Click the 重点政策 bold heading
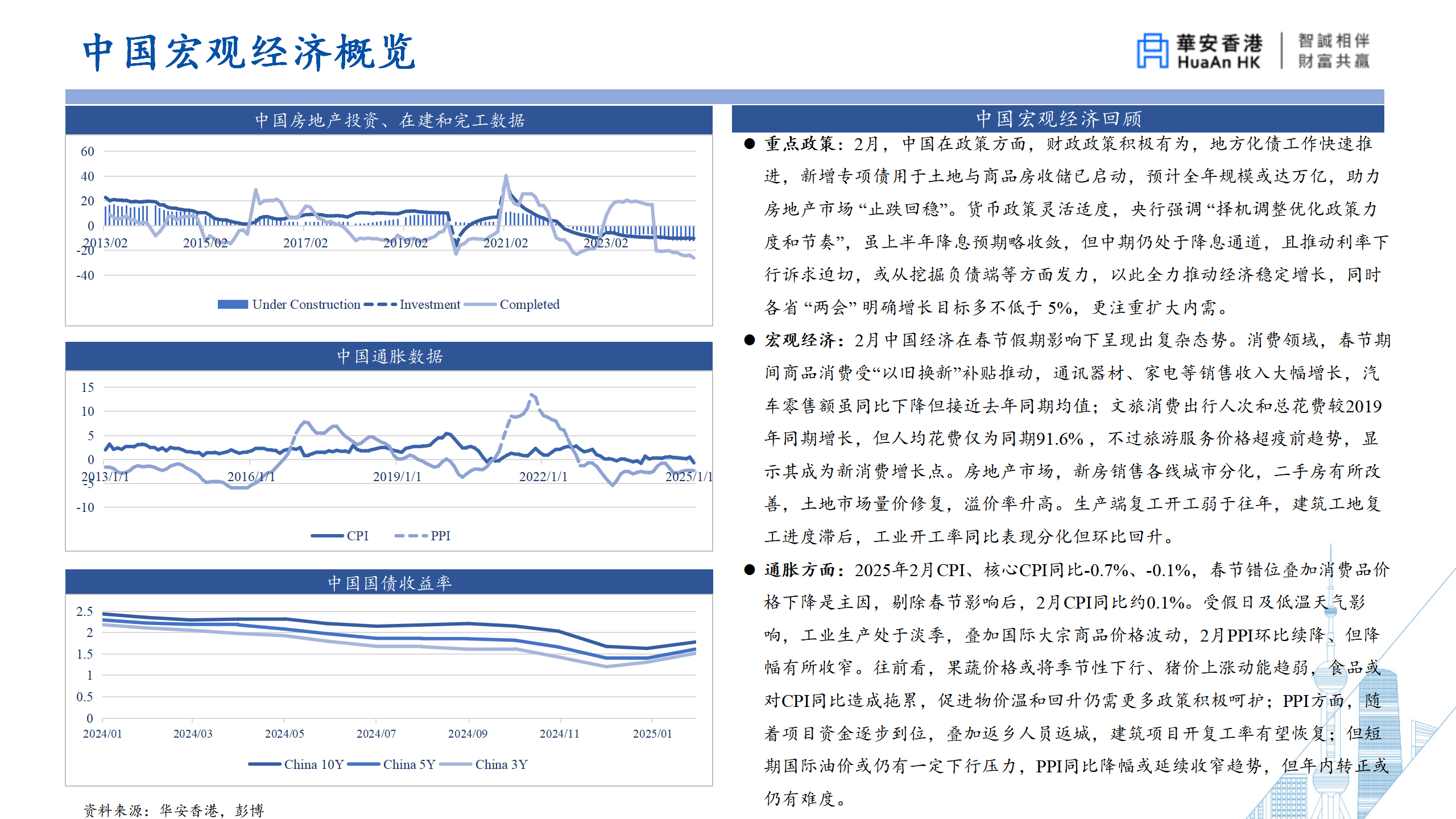 (x=800, y=144)
